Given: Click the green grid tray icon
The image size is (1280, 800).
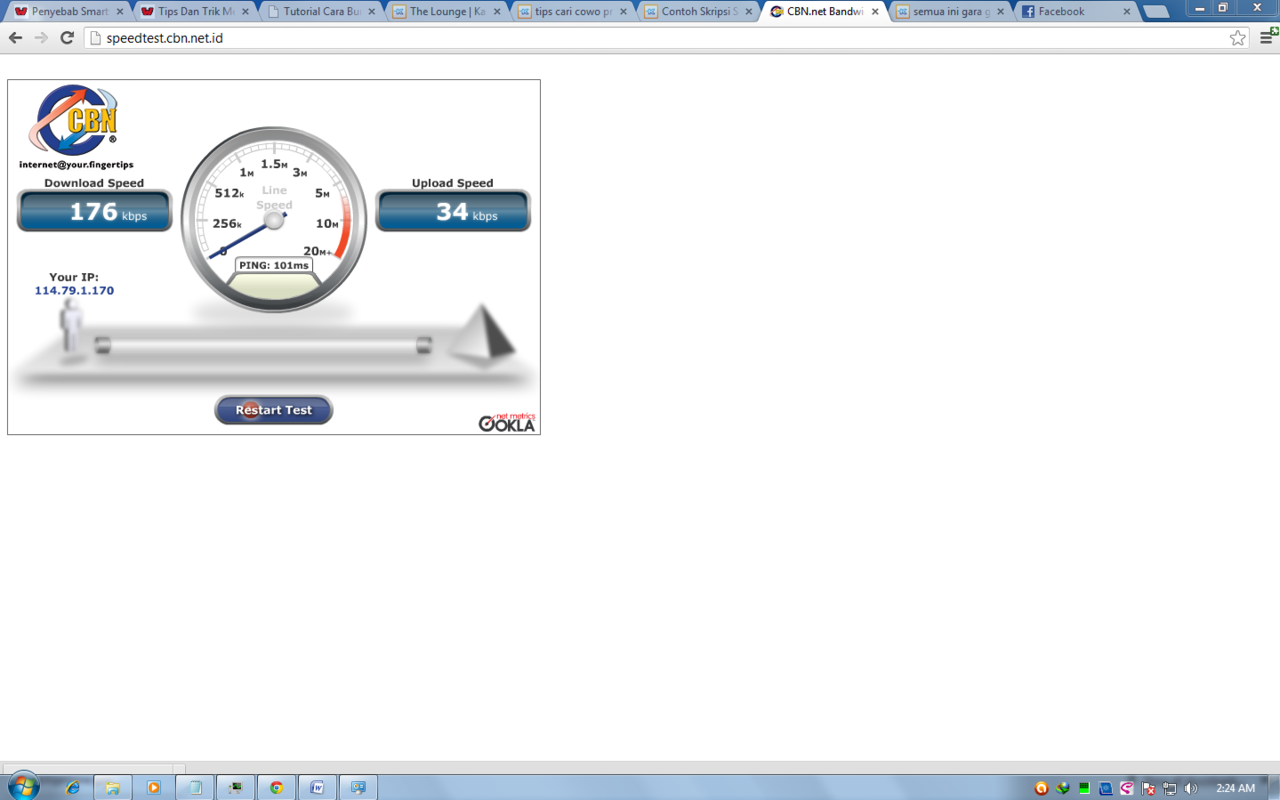Looking at the screenshot, I should click(1084, 788).
